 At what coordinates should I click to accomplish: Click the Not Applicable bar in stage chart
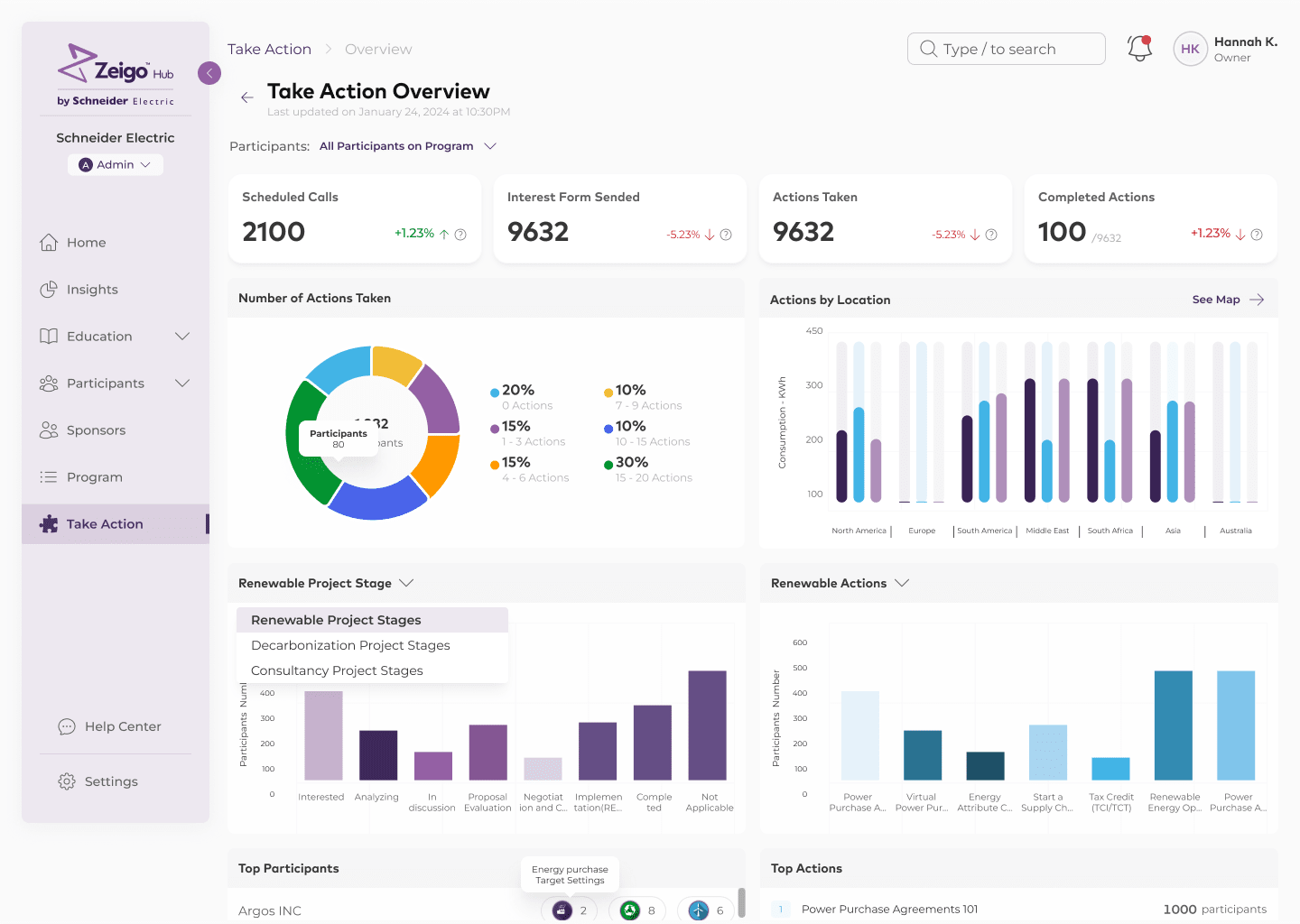click(x=707, y=725)
